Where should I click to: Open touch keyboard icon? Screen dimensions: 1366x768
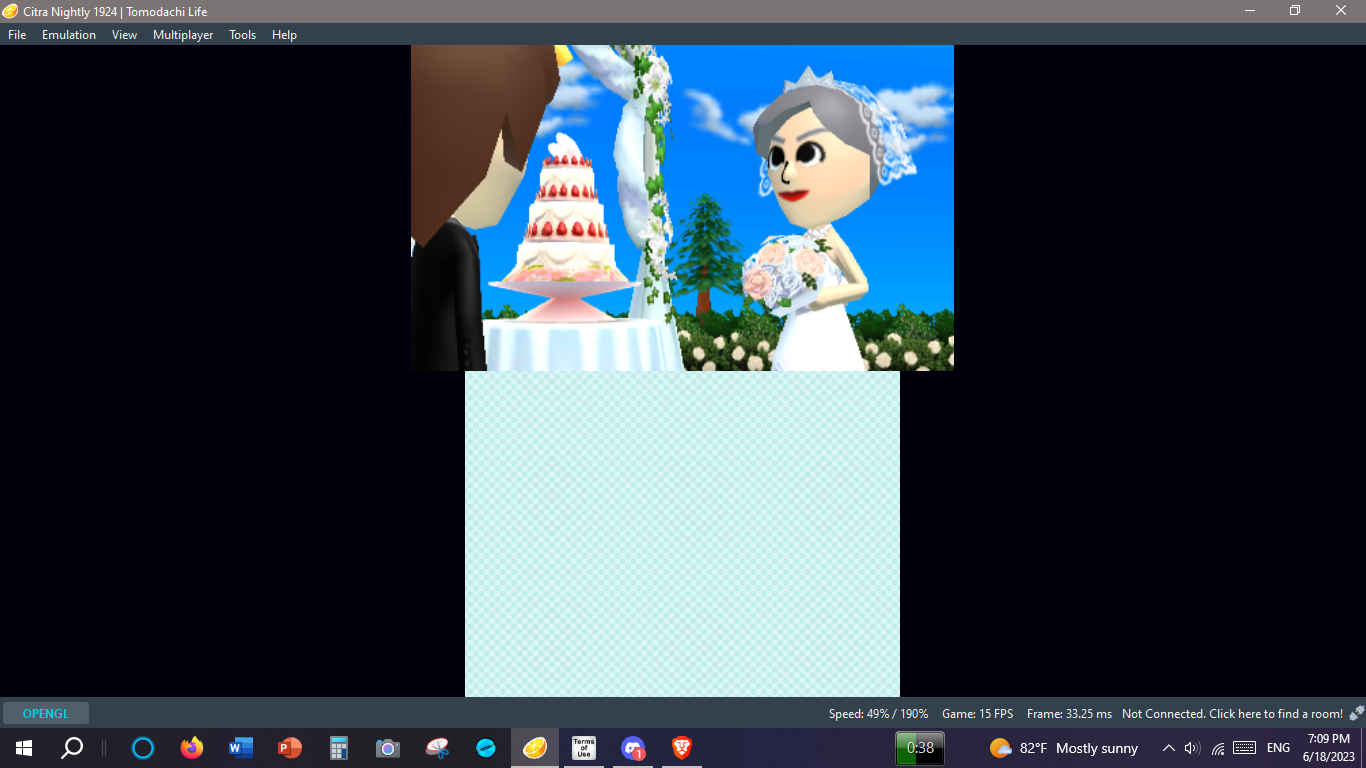[1245, 748]
